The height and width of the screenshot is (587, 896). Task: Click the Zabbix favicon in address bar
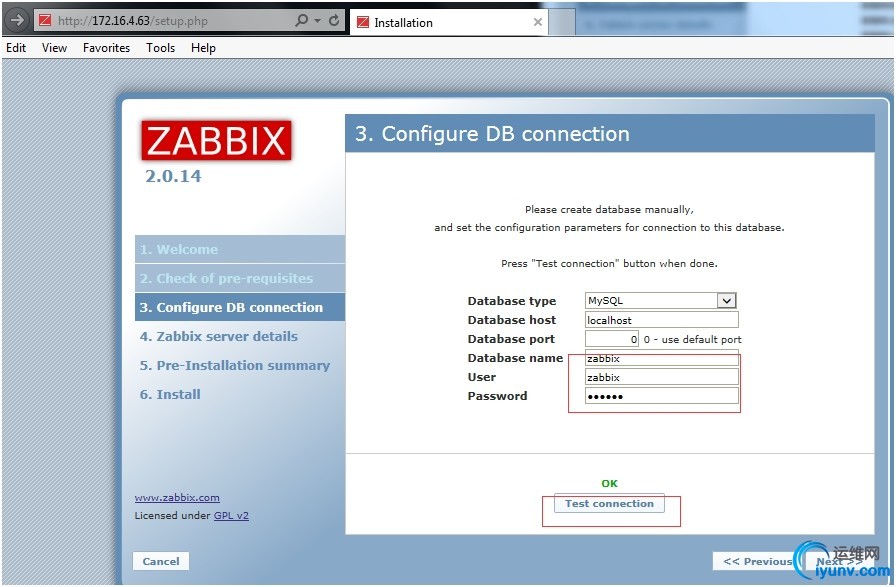45,21
